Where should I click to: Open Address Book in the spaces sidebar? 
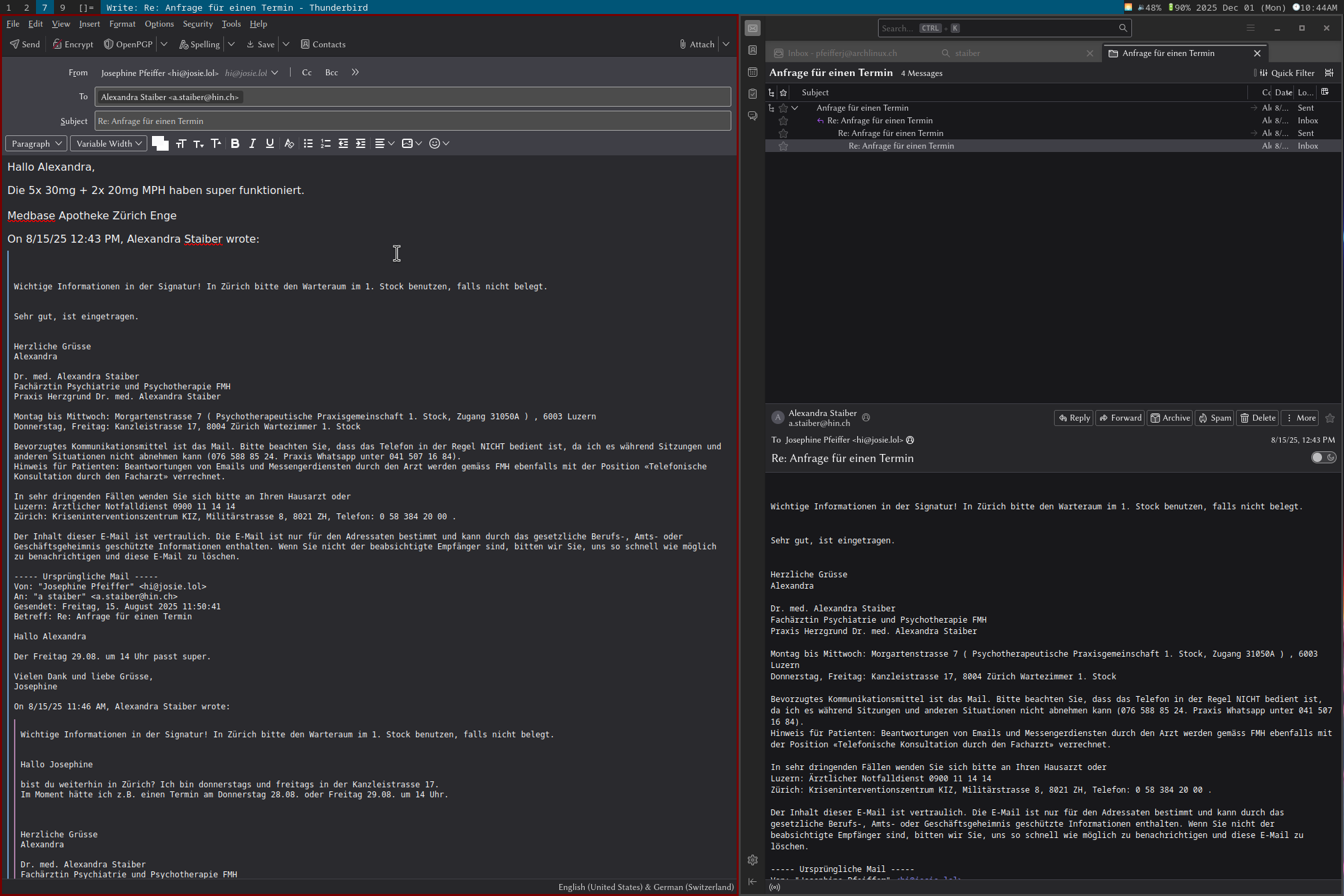tap(753, 50)
